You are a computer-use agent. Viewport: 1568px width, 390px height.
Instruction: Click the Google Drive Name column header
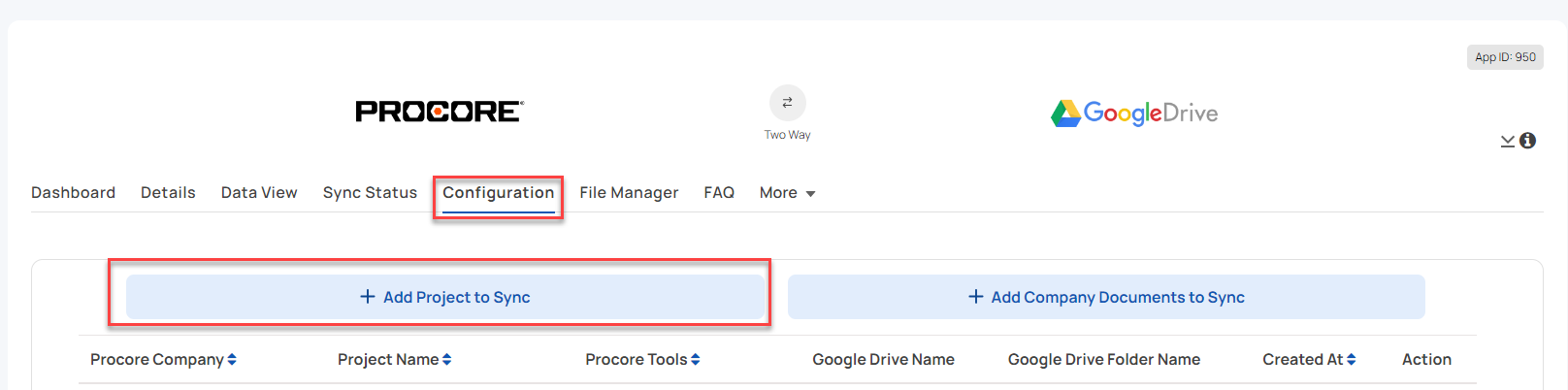(883, 360)
